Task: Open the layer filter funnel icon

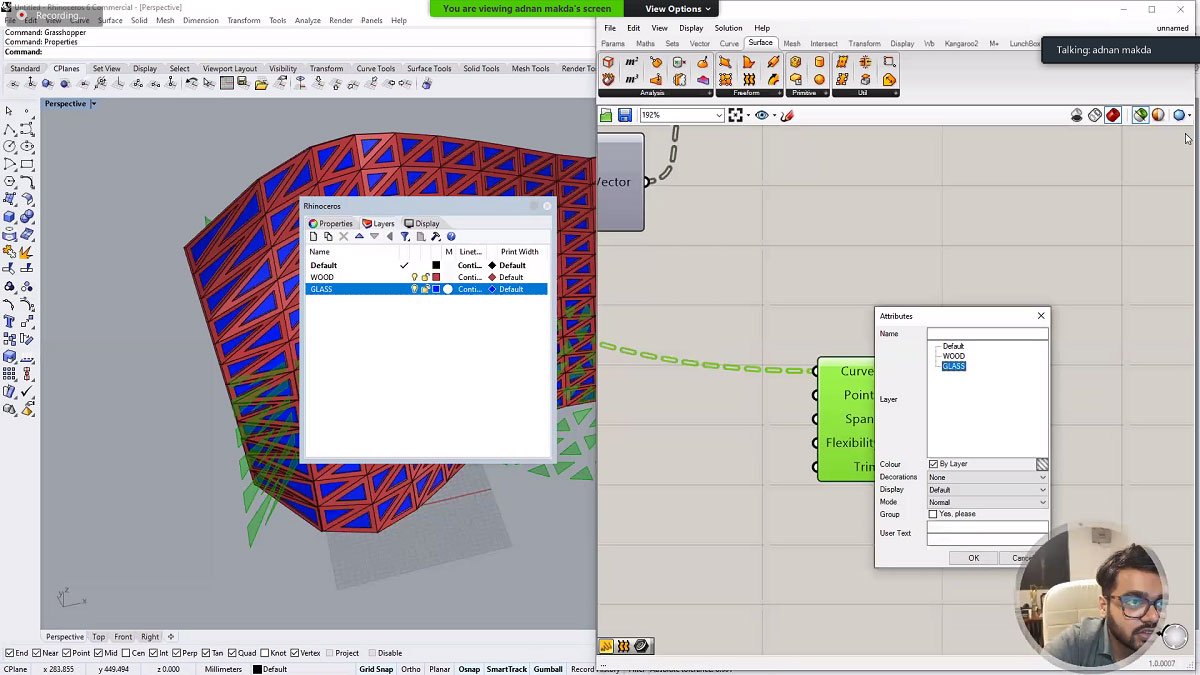Action: point(405,237)
